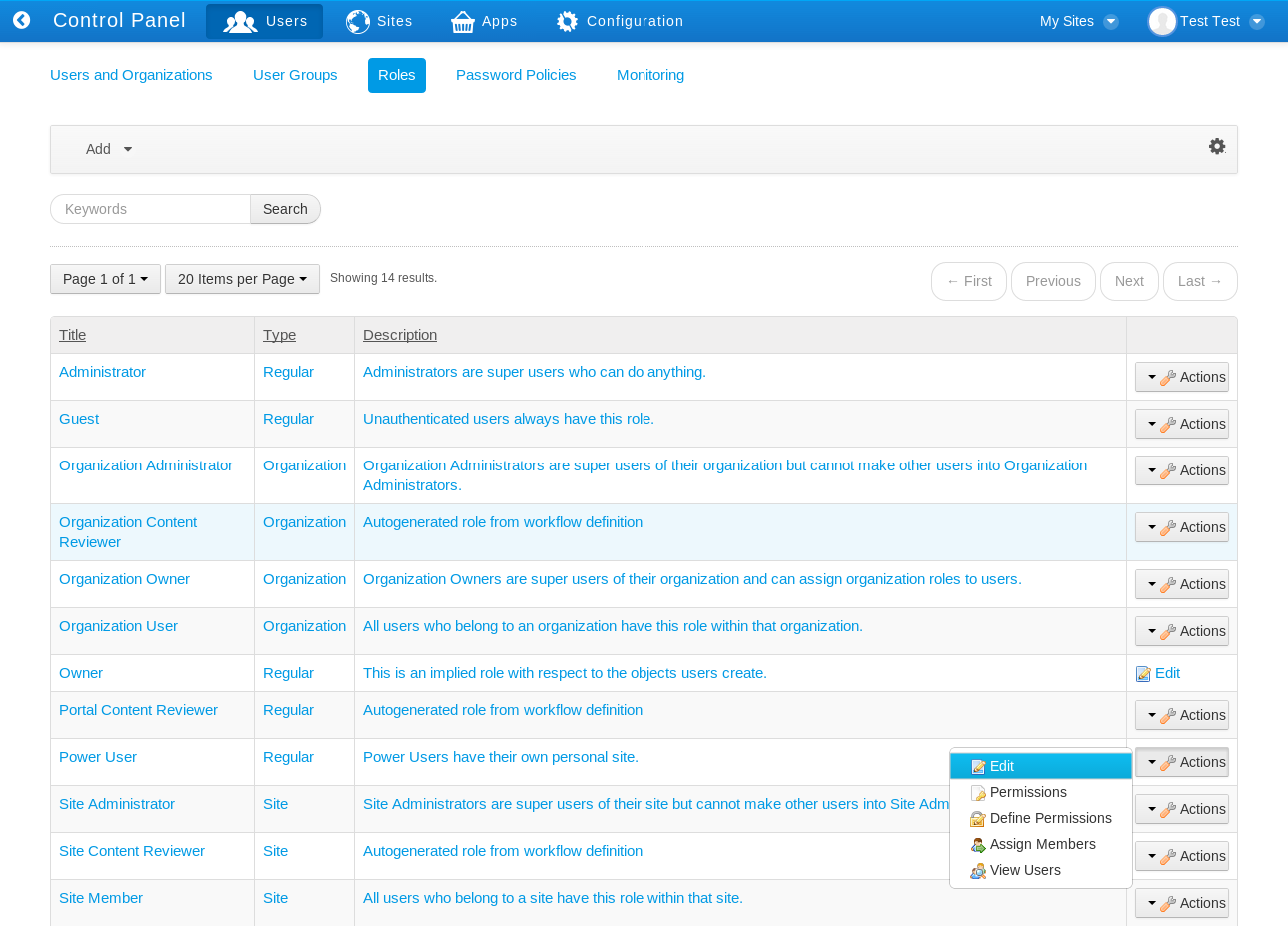Open the Page 1 of 1 dropdown
The image size is (1288, 926).
point(105,279)
